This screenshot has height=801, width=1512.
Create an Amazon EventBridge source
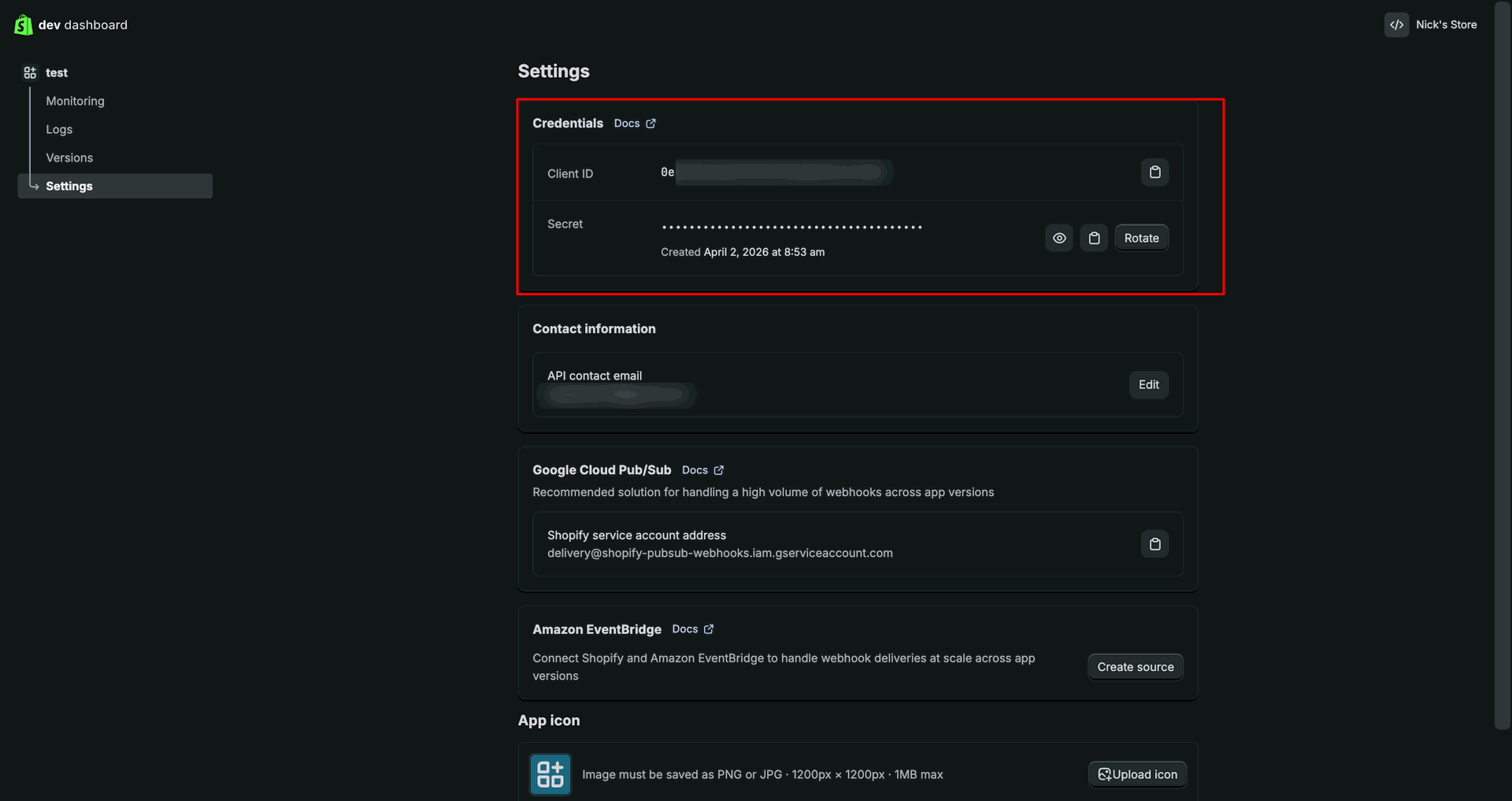[x=1135, y=667]
